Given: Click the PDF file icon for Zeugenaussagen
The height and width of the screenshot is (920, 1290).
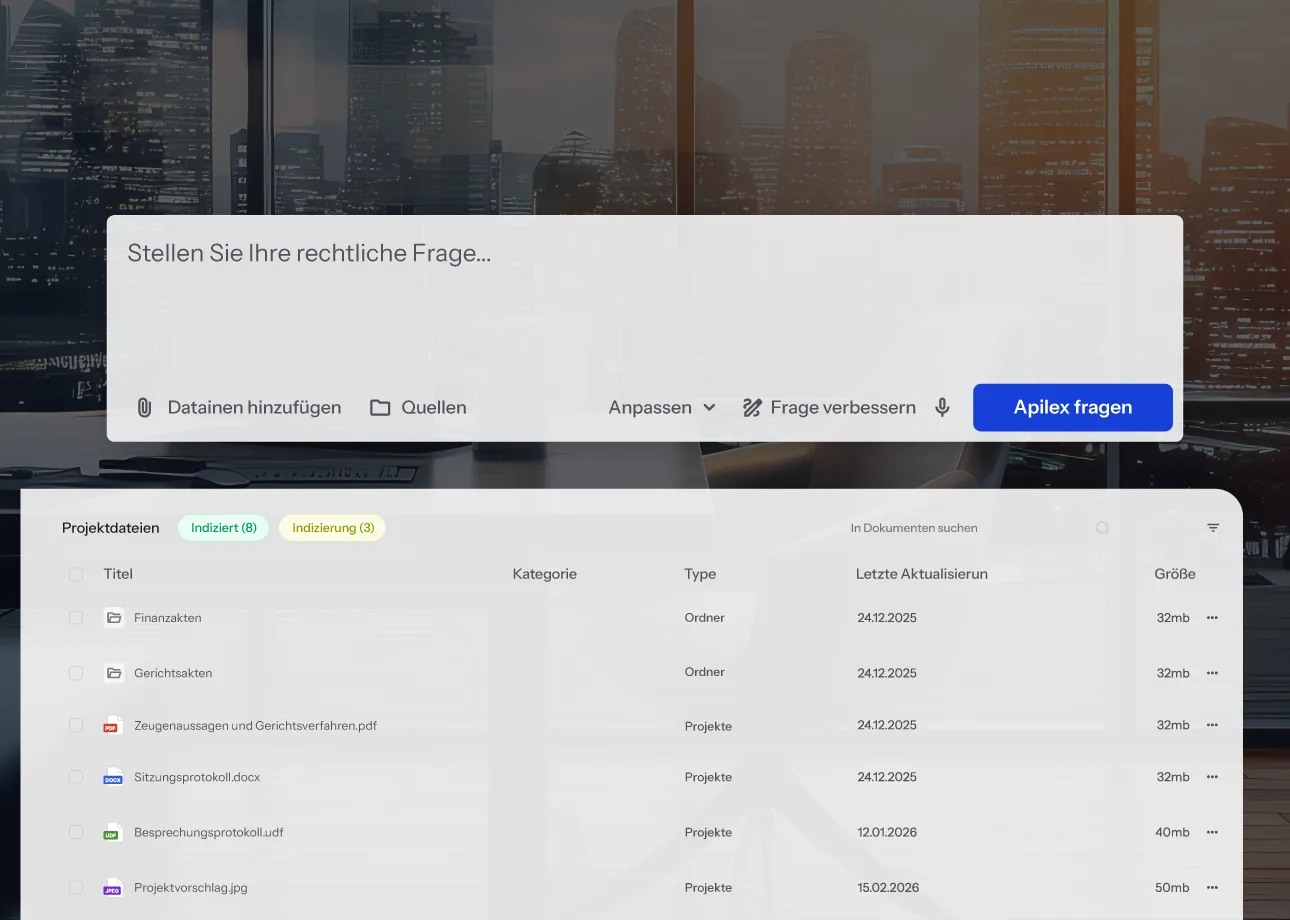Looking at the screenshot, I should point(112,726).
